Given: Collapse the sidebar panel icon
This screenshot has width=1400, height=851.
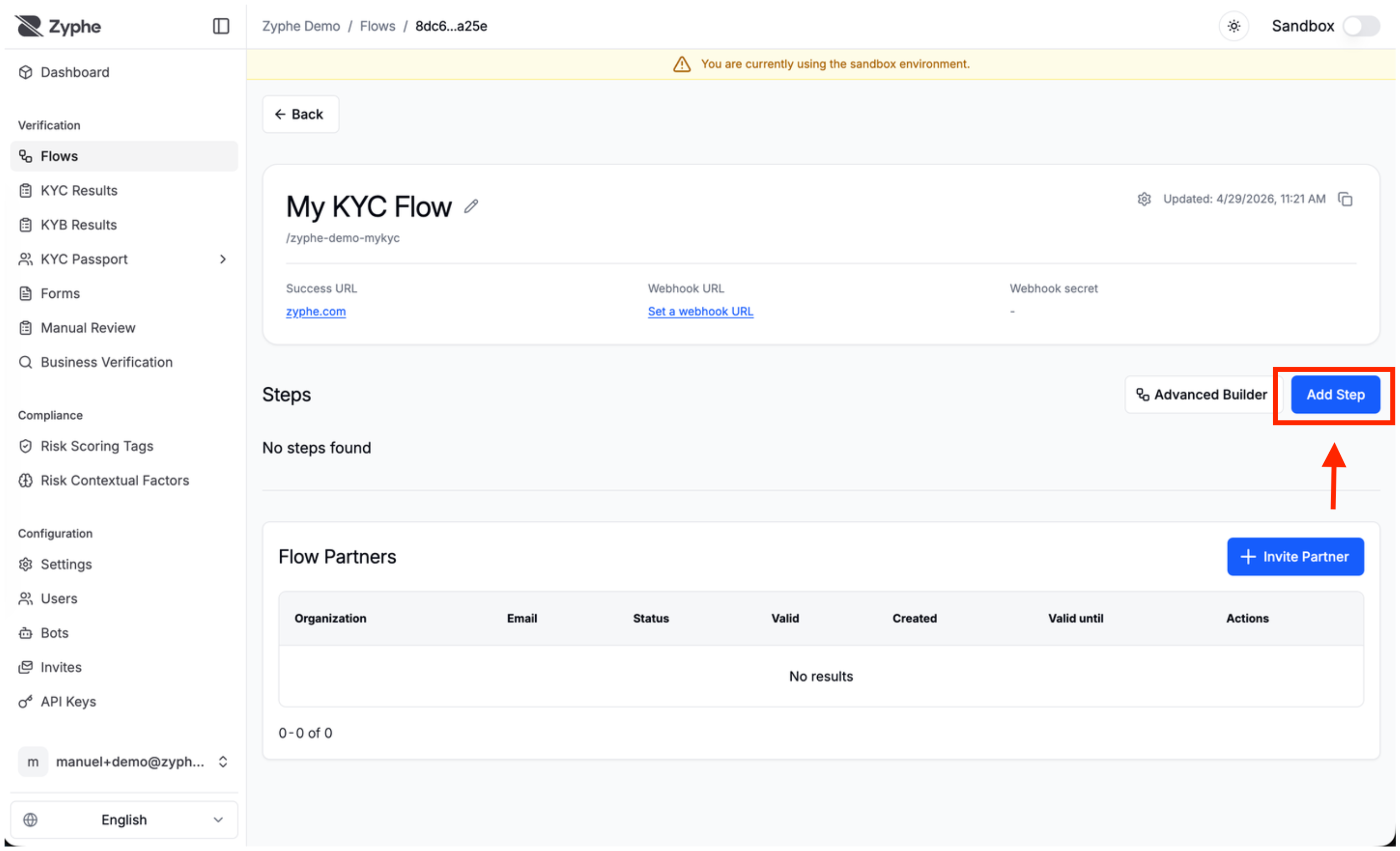Looking at the screenshot, I should (x=221, y=26).
